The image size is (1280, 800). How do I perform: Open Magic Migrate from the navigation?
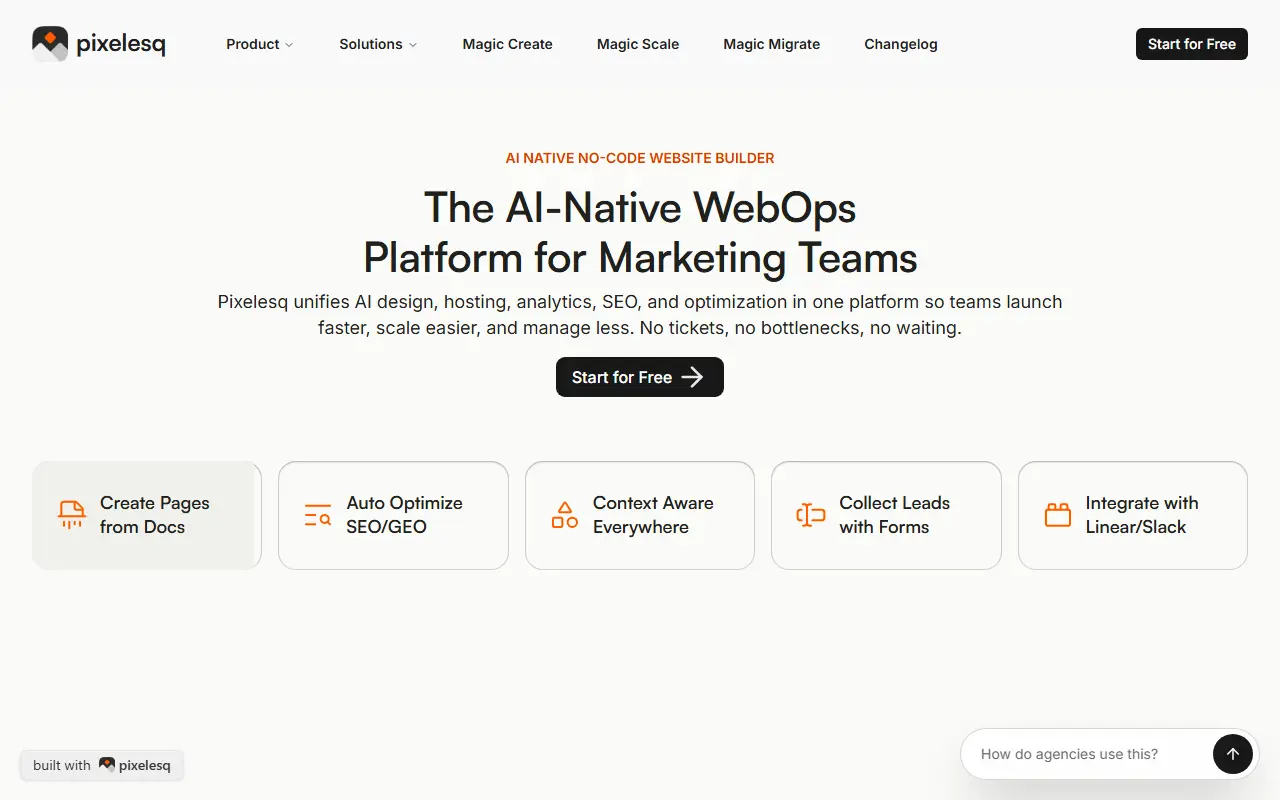(771, 44)
